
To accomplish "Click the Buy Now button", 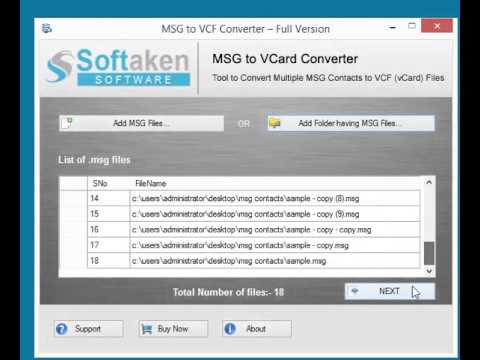I will coord(173,329).
